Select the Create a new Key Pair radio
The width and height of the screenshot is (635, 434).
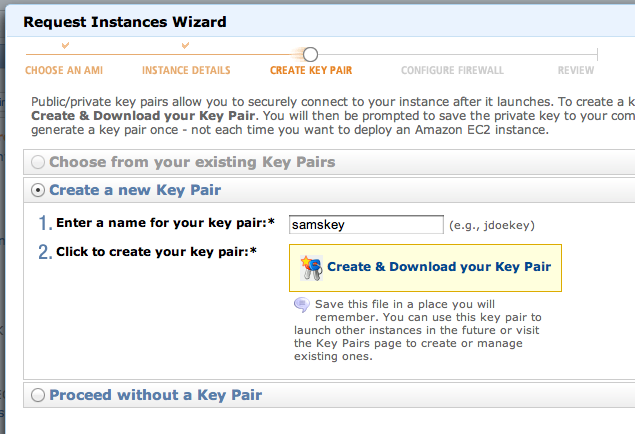point(38,190)
